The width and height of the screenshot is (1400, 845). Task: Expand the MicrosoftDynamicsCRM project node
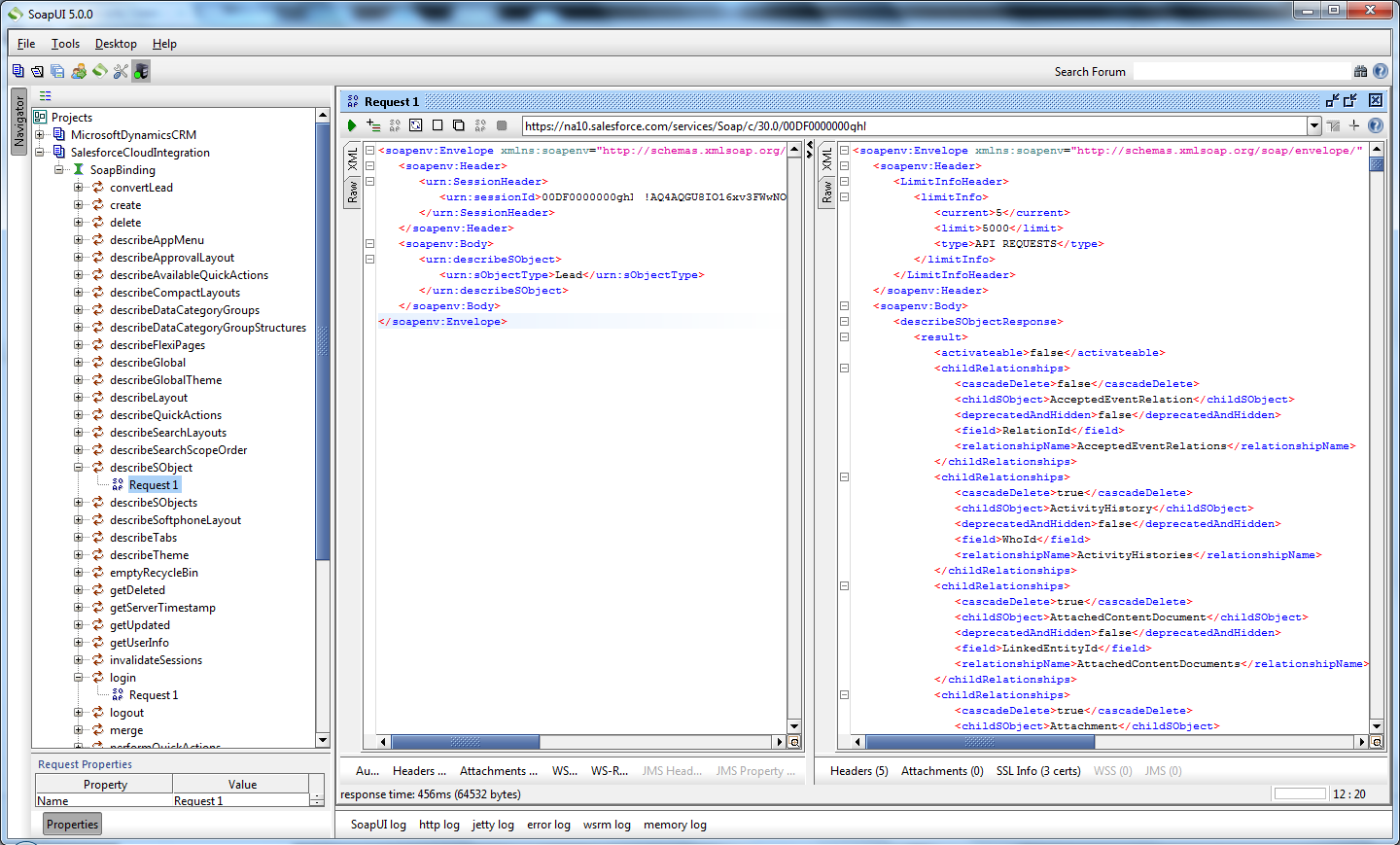tap(40, 135)
